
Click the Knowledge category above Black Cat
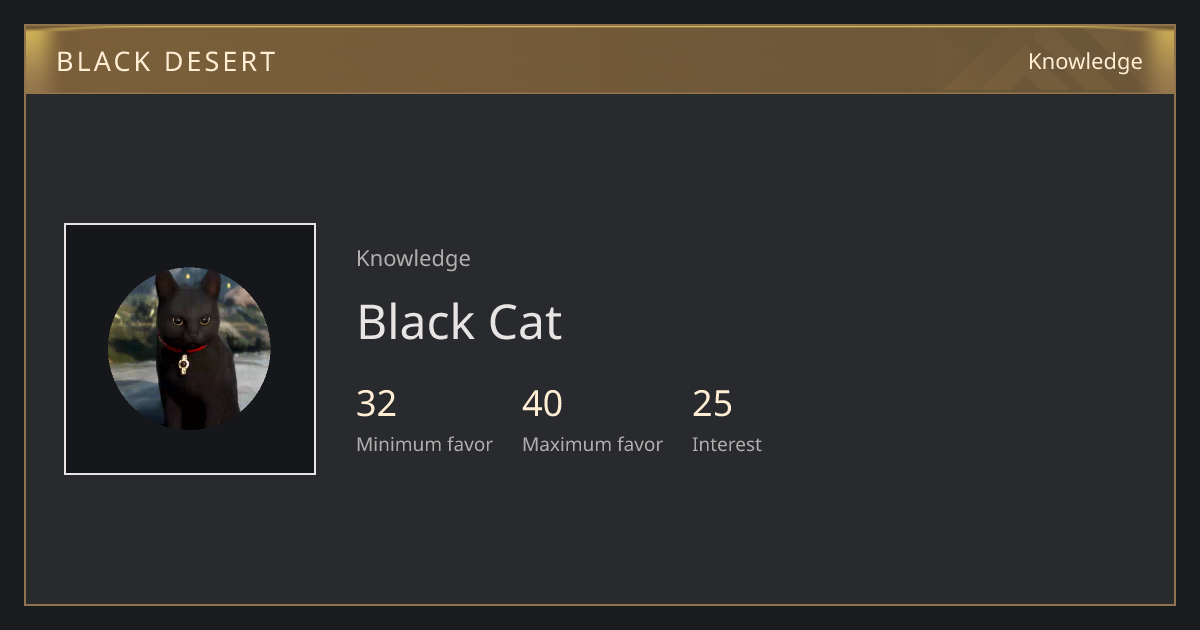413,259
